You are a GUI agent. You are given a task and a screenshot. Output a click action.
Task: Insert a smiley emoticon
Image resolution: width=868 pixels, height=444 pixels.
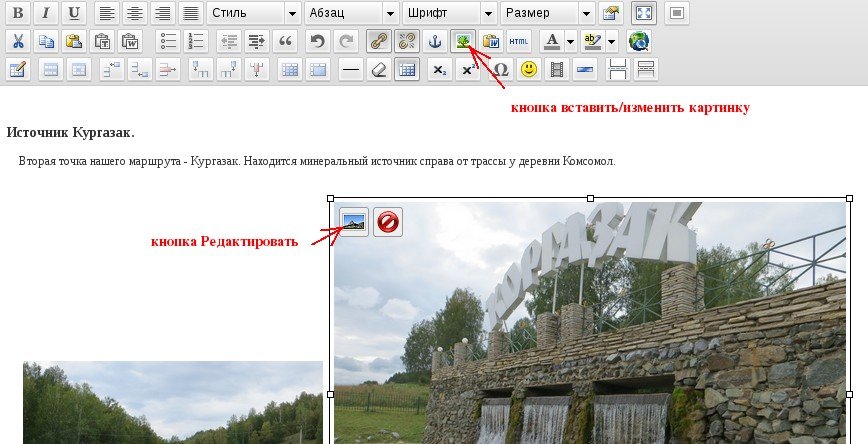[529, 70]
